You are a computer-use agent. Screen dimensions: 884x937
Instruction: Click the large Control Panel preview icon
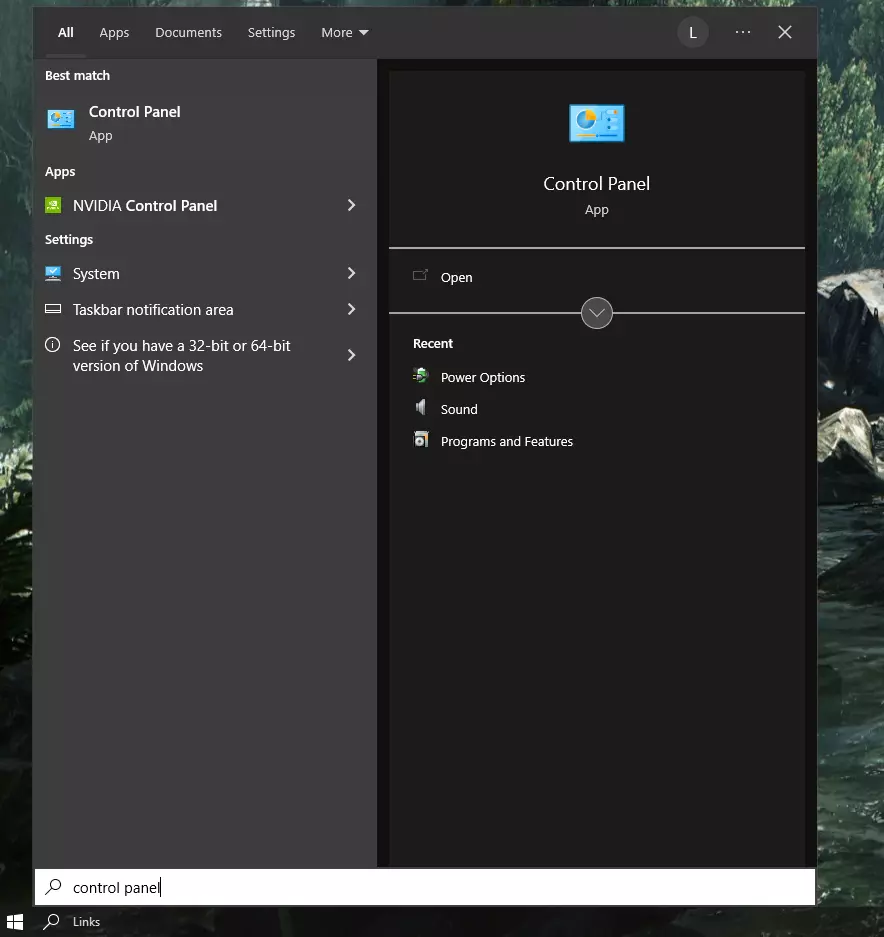tap(596, 124)
